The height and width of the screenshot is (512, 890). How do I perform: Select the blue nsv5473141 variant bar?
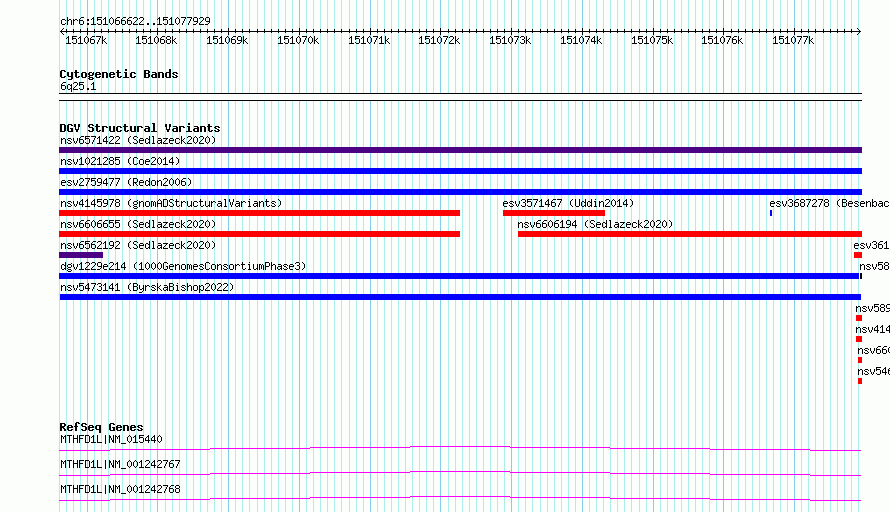(460, 297)
